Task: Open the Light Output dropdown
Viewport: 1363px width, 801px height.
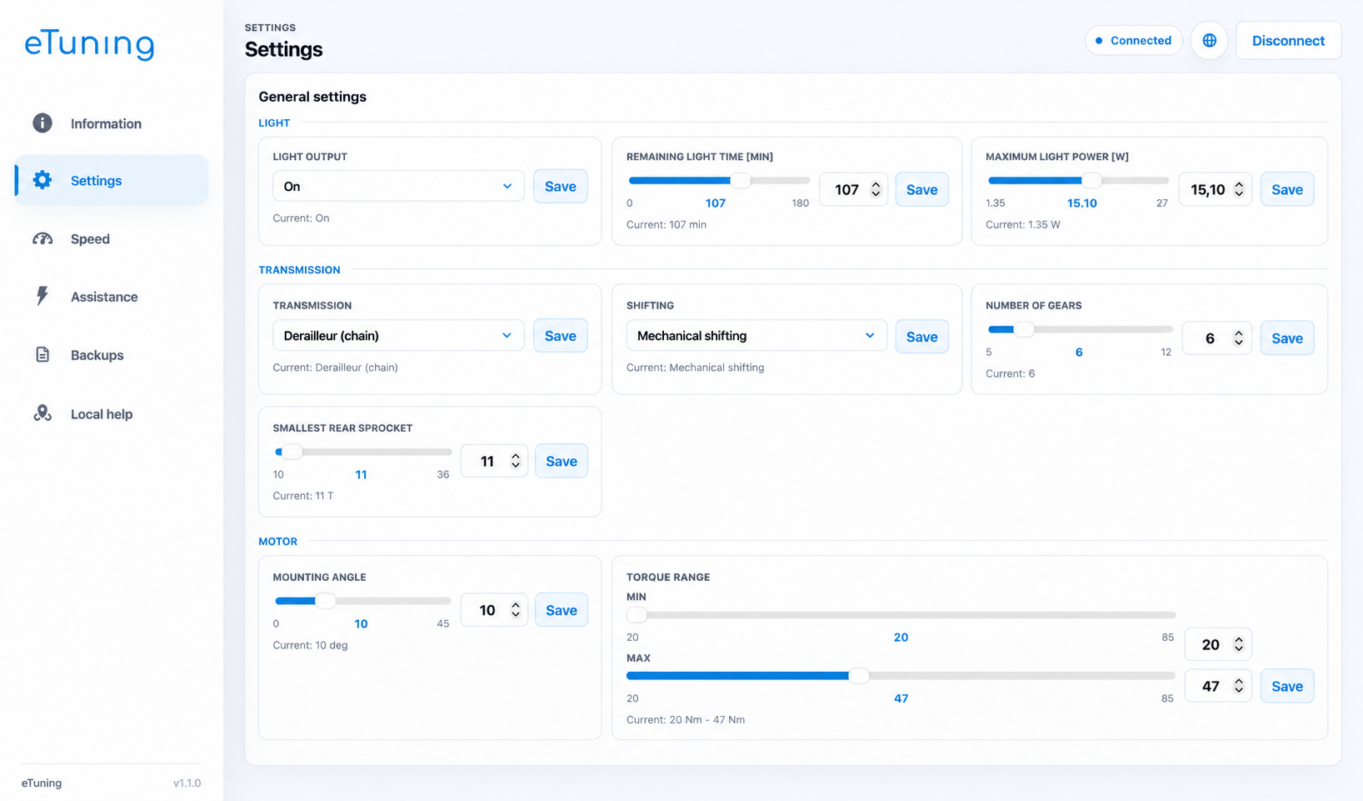Action: (x=398, y=186)
